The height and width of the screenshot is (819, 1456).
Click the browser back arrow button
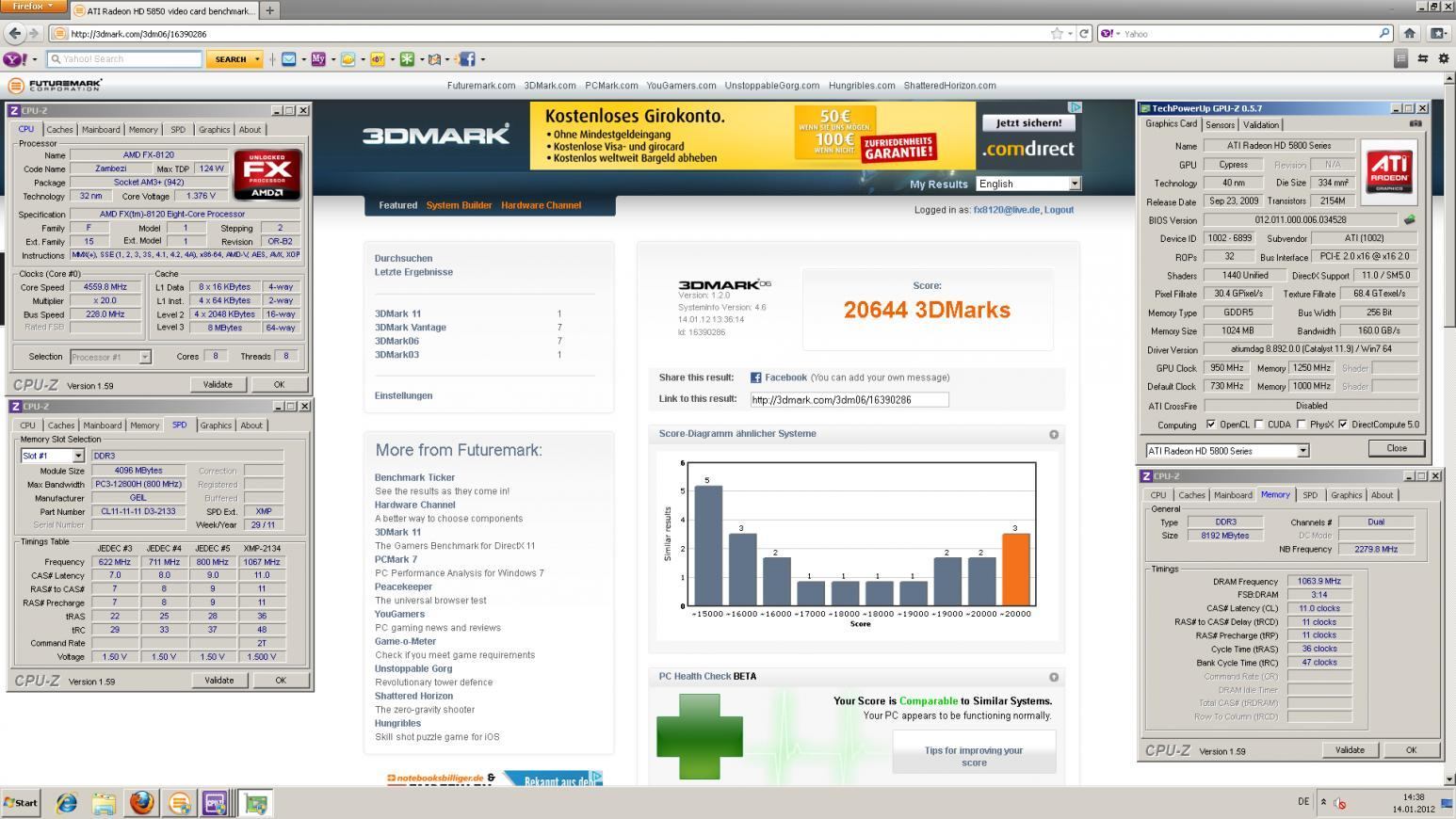pos(14,33)
